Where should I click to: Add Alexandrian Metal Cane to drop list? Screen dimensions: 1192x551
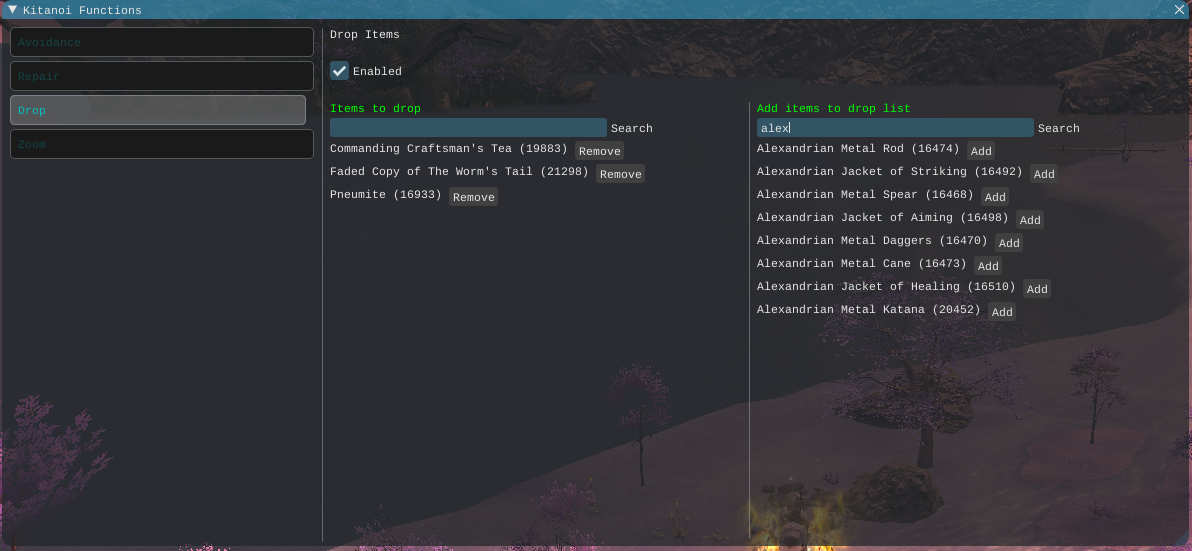click(988, 266)
